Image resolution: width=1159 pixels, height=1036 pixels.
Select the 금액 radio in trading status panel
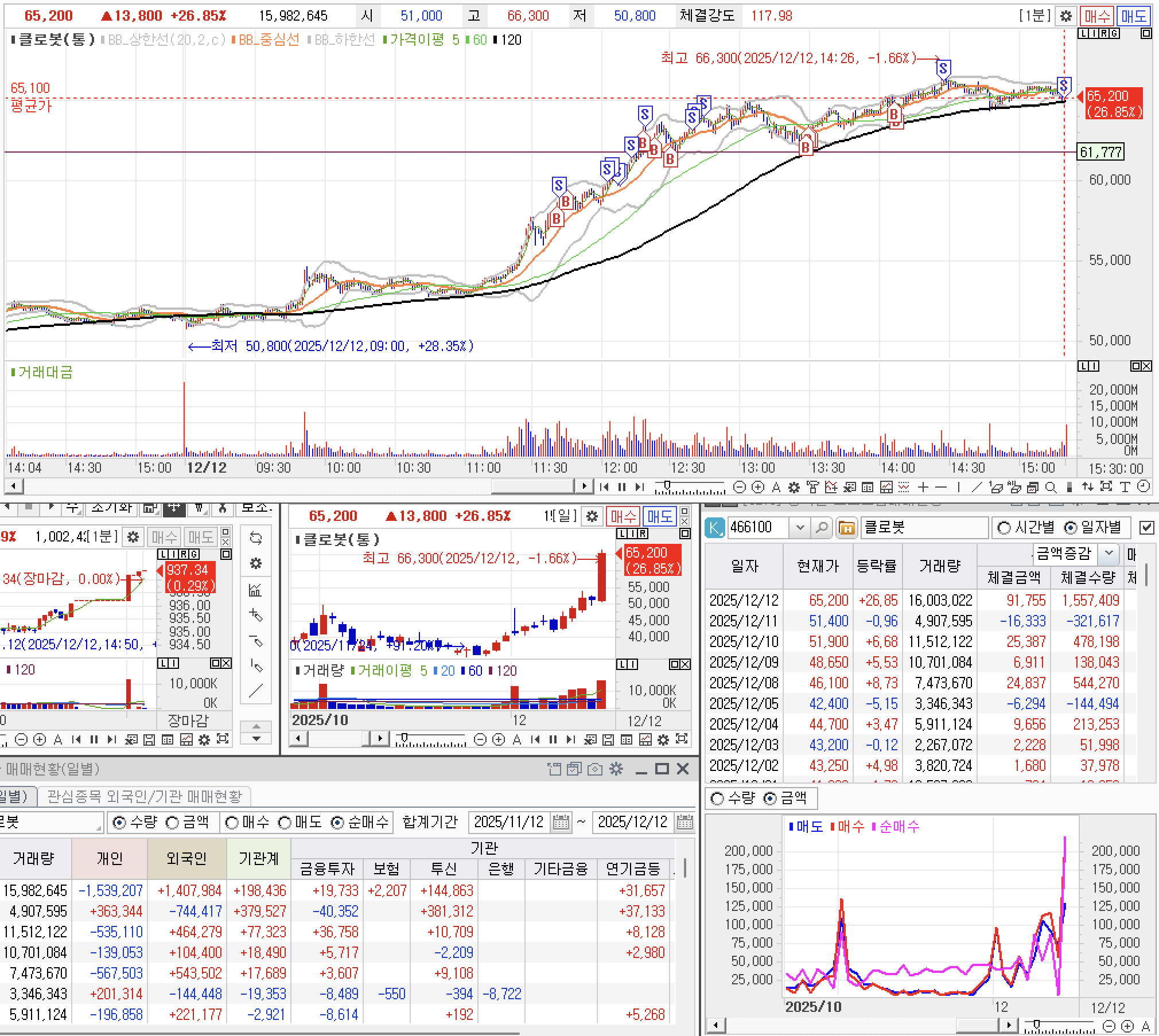pyautogui.click(x=172, y=823)
